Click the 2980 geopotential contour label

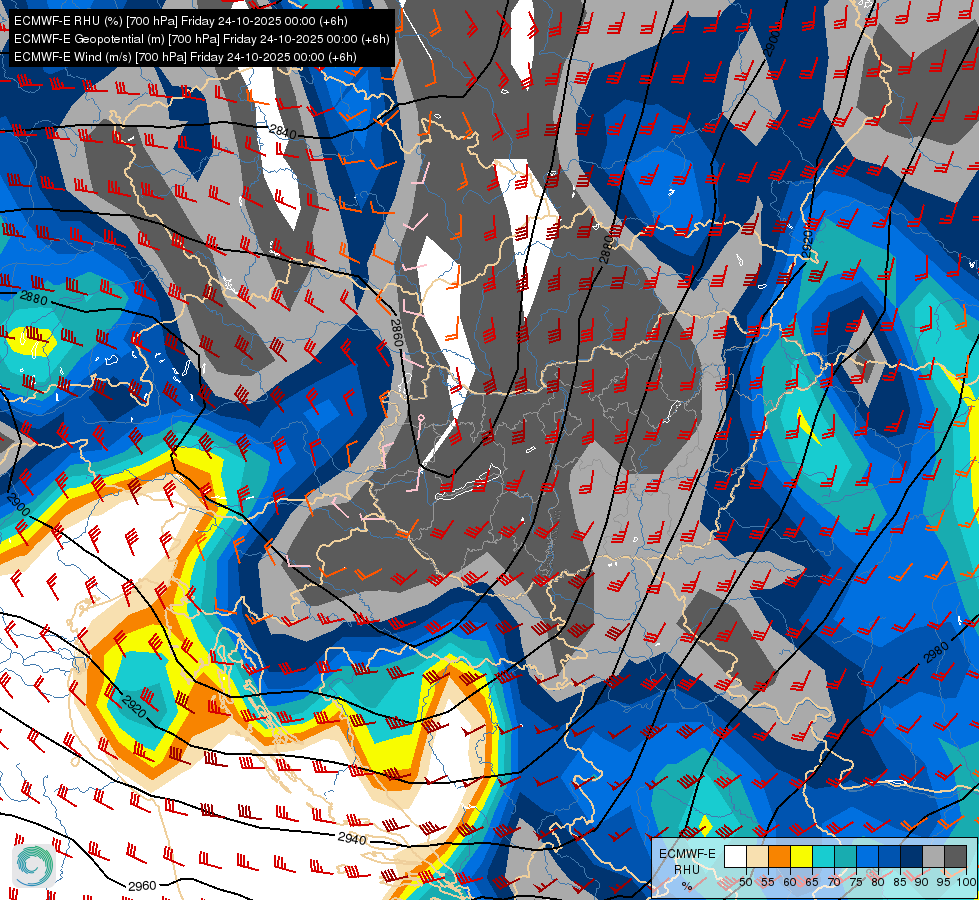pos(936,653)
